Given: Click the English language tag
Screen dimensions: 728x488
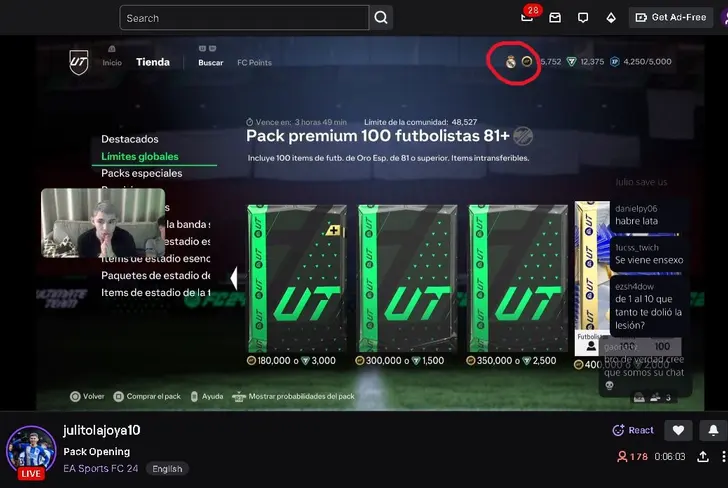Looking at the screenshot, I should click(x=167, y=468).
